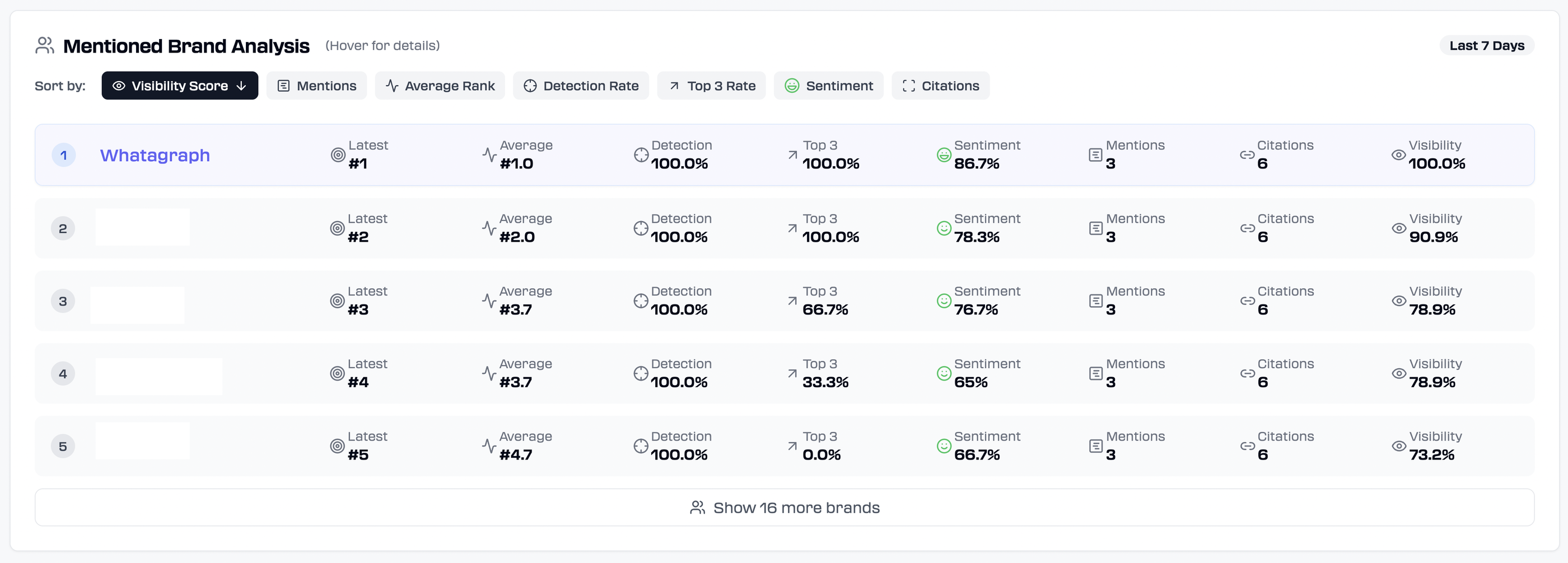The width and height of the screenshot is (1568, 563).
Task: Select the waveform icon next to Average Rank
Action: [489, 155]
